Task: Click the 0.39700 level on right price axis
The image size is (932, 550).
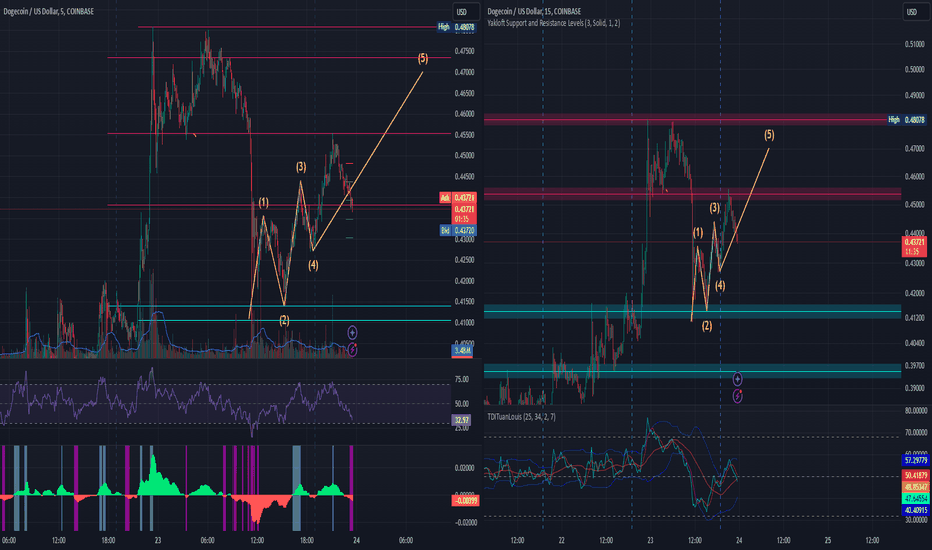Action: (x=915, y=366)
